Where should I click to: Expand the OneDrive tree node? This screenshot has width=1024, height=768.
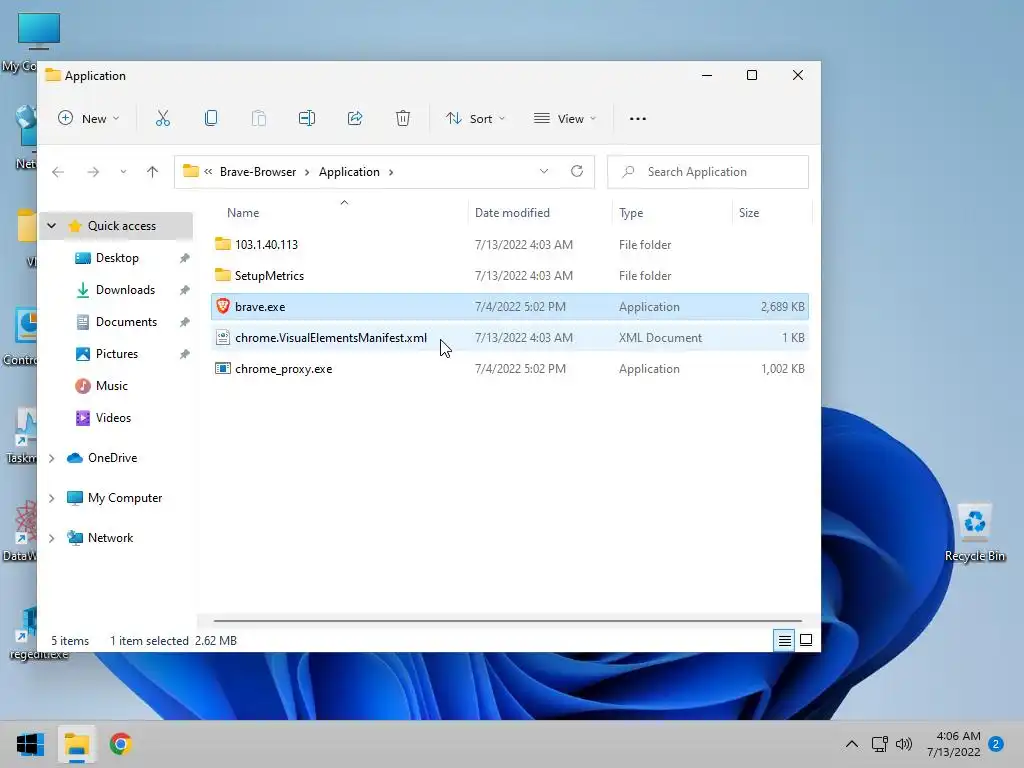52,458
